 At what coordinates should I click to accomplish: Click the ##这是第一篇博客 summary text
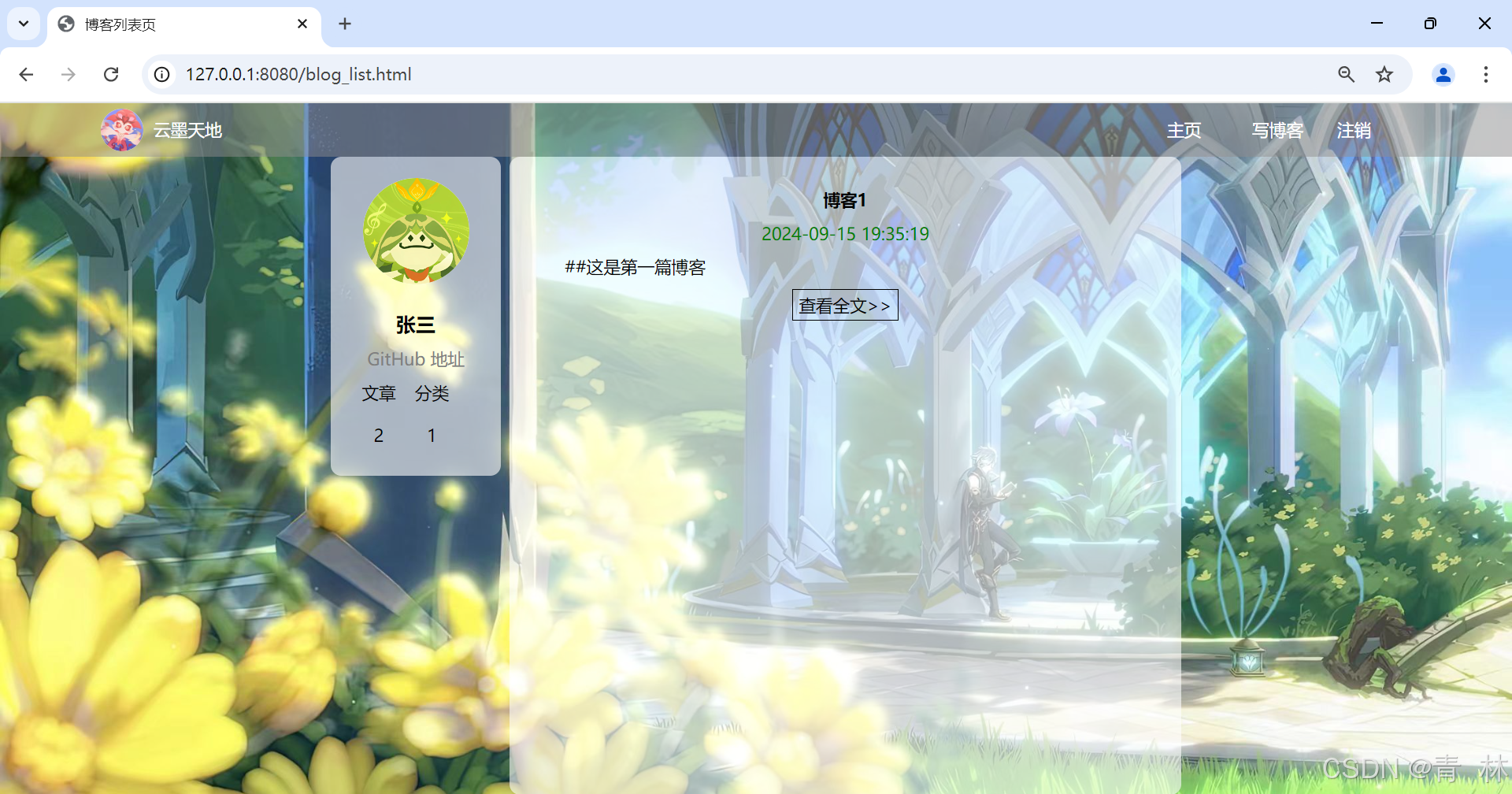coord(635,268)
